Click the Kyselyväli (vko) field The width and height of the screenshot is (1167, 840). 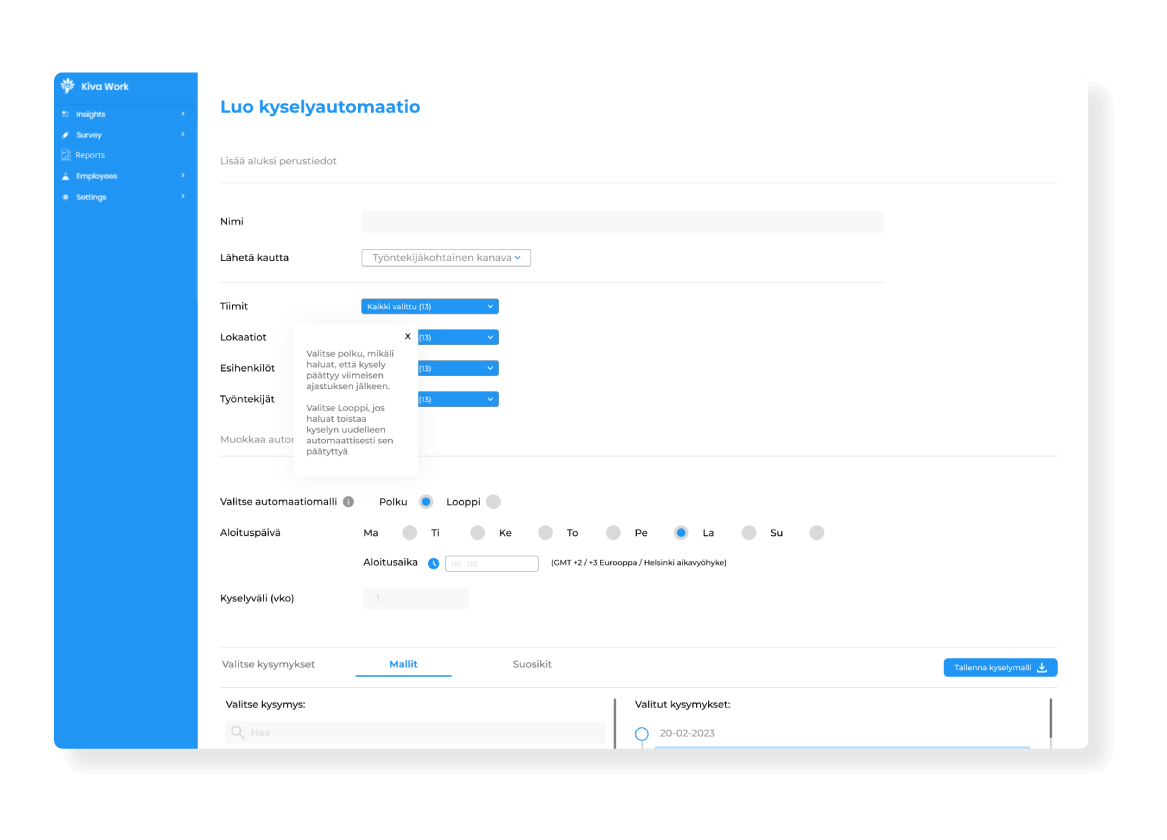point(416,598)
